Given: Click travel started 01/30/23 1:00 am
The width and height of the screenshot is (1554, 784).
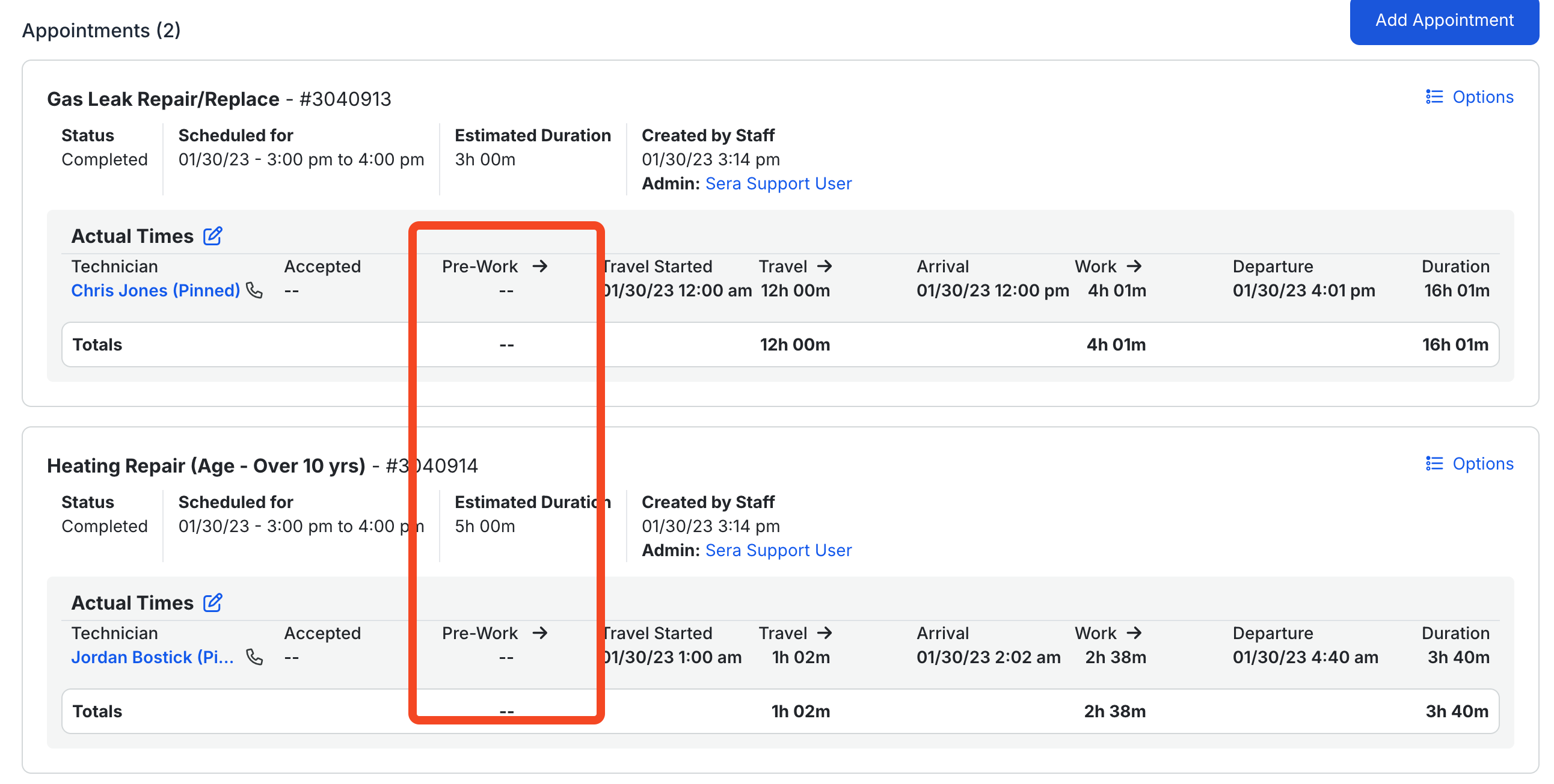Looking at the screenshot, I should [672, 657].
